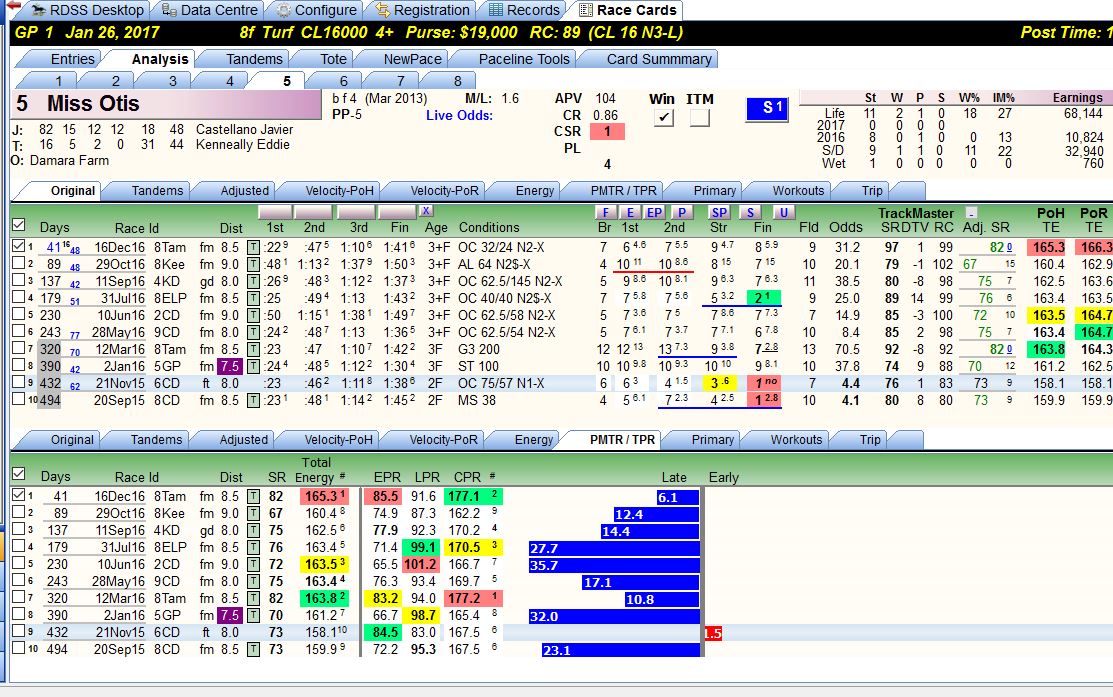1113x697 pixels.
Task: Click the red 1.5 Early bar
Action: coord(713,633)
